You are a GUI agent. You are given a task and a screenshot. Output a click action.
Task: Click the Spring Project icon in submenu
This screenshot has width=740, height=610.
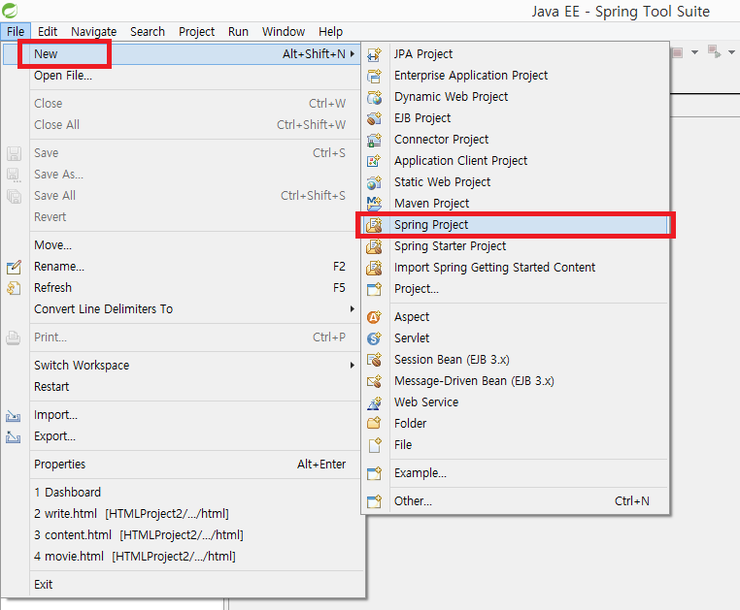click(x=374, y=225)
